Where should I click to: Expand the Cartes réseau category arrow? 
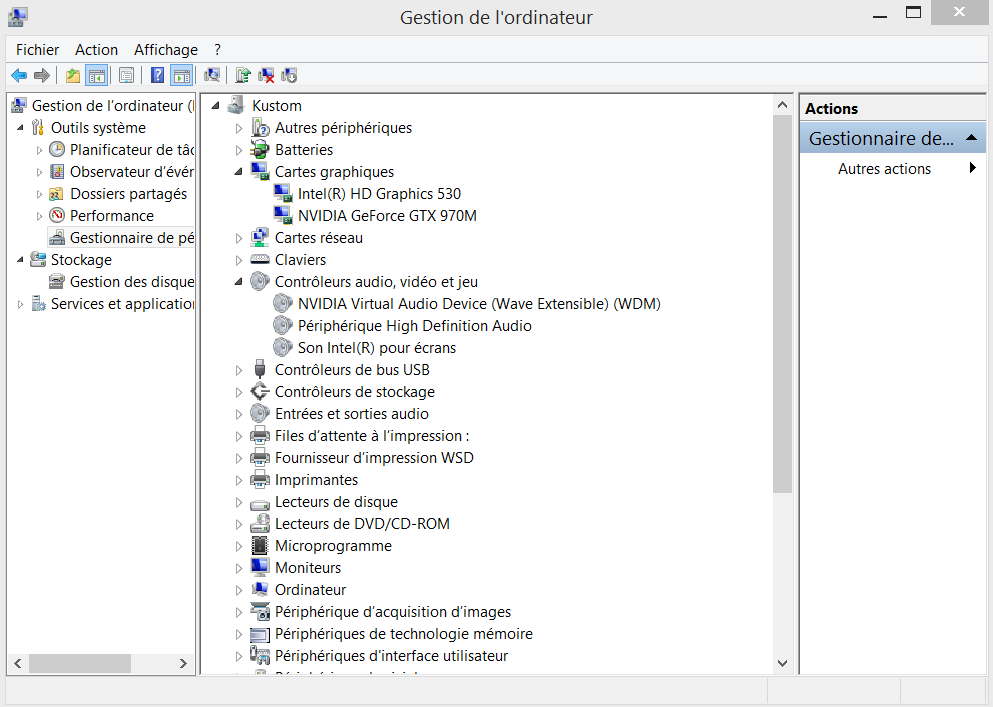239,238
